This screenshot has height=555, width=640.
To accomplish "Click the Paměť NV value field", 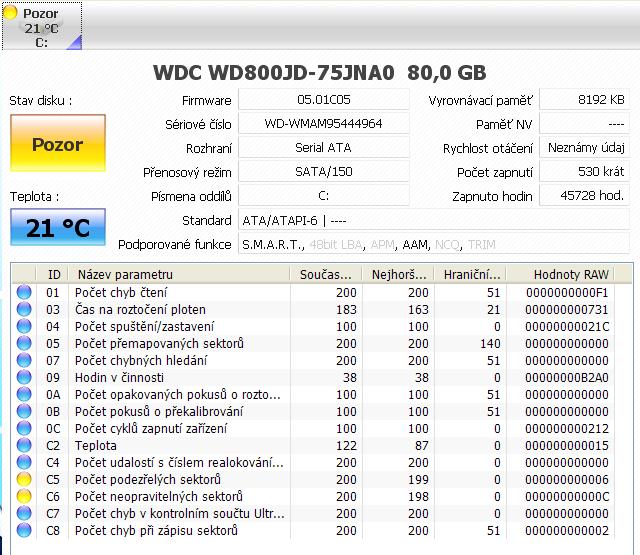I will point(584,124).
